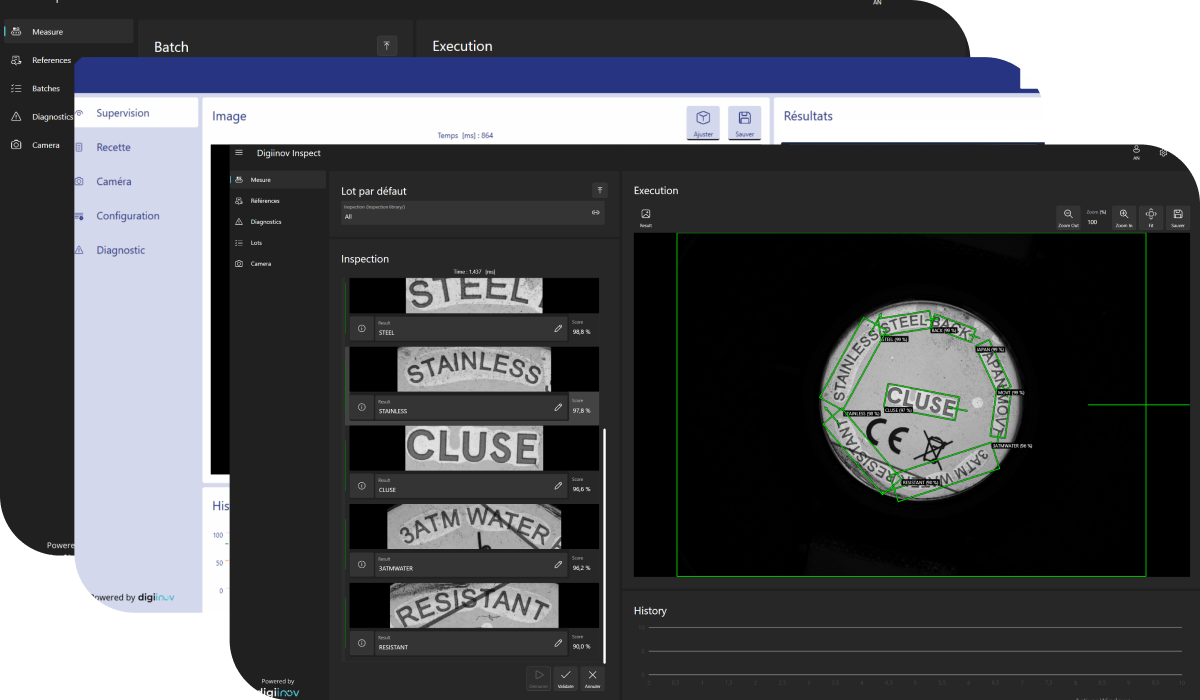Switch to the Références menu item
This screenshot has height=700, width=1200.
[x=265, y=201]
